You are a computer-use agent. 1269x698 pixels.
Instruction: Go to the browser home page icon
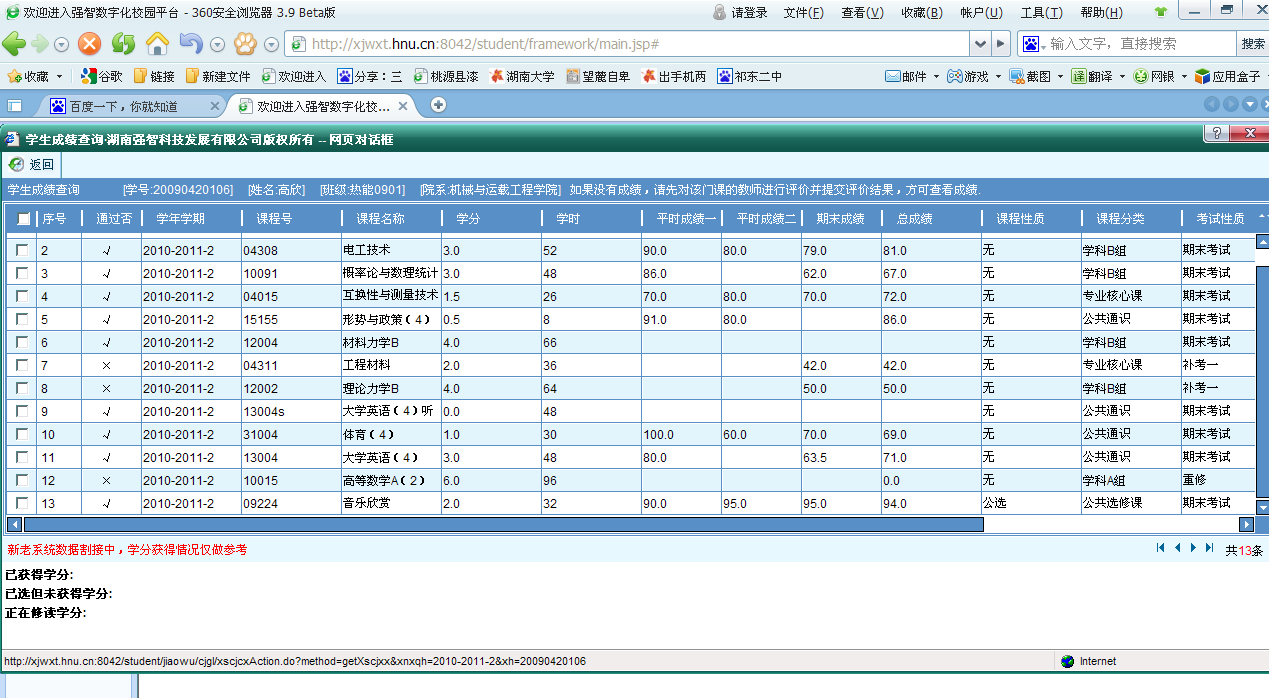pos(157,44)
